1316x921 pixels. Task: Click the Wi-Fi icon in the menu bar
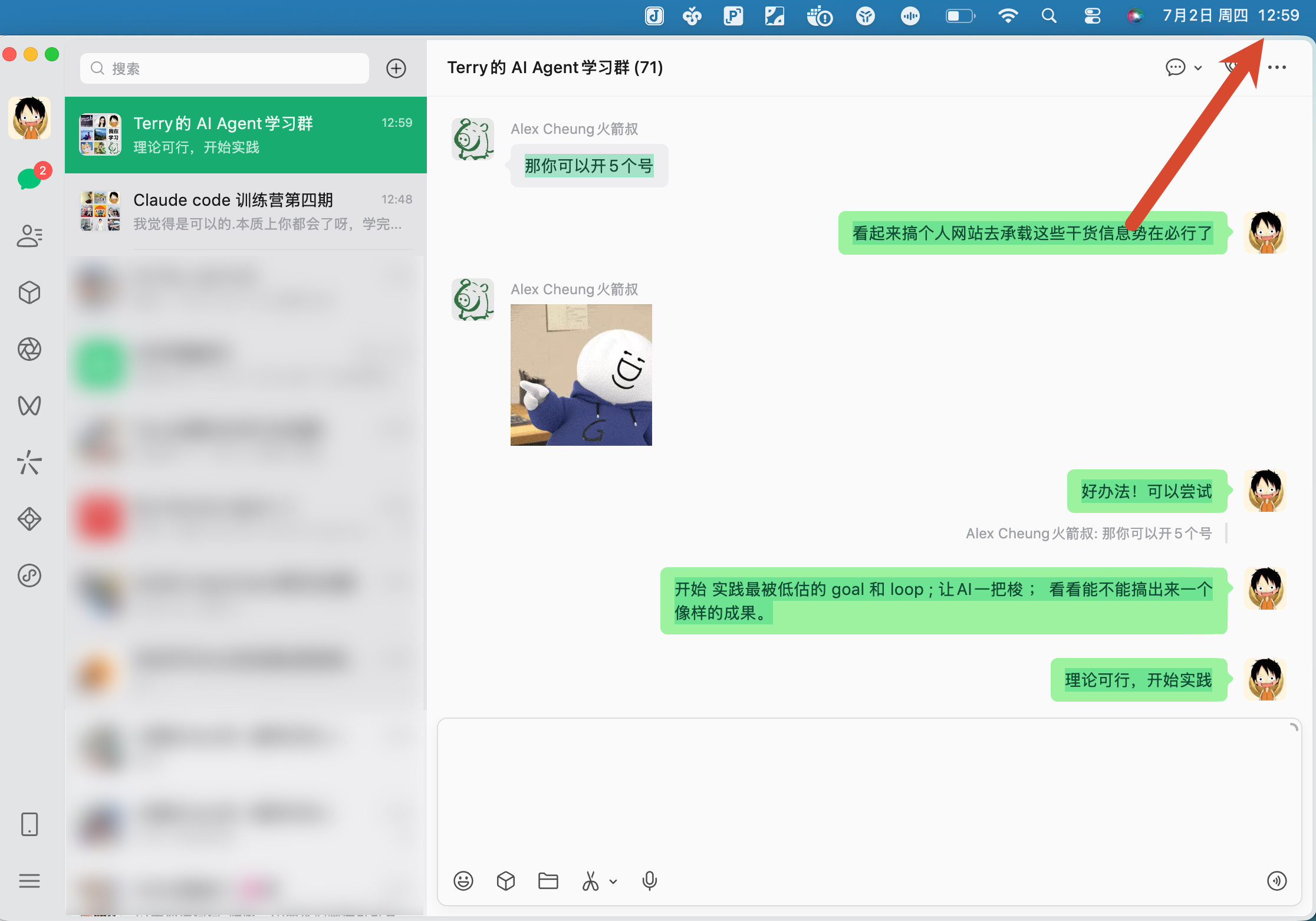point(1008,16)
